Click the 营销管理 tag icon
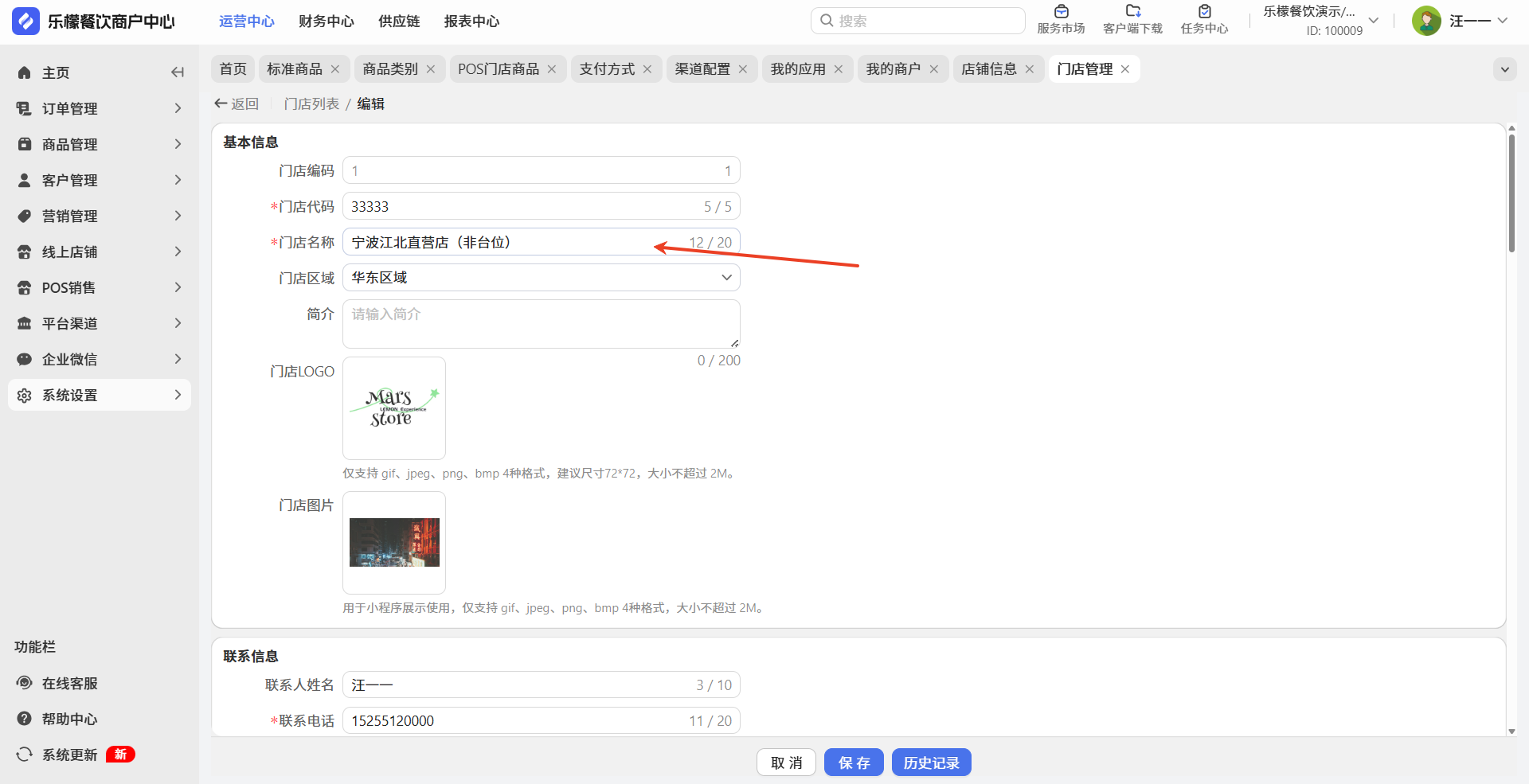1529x784 pixels. (25, 216)
